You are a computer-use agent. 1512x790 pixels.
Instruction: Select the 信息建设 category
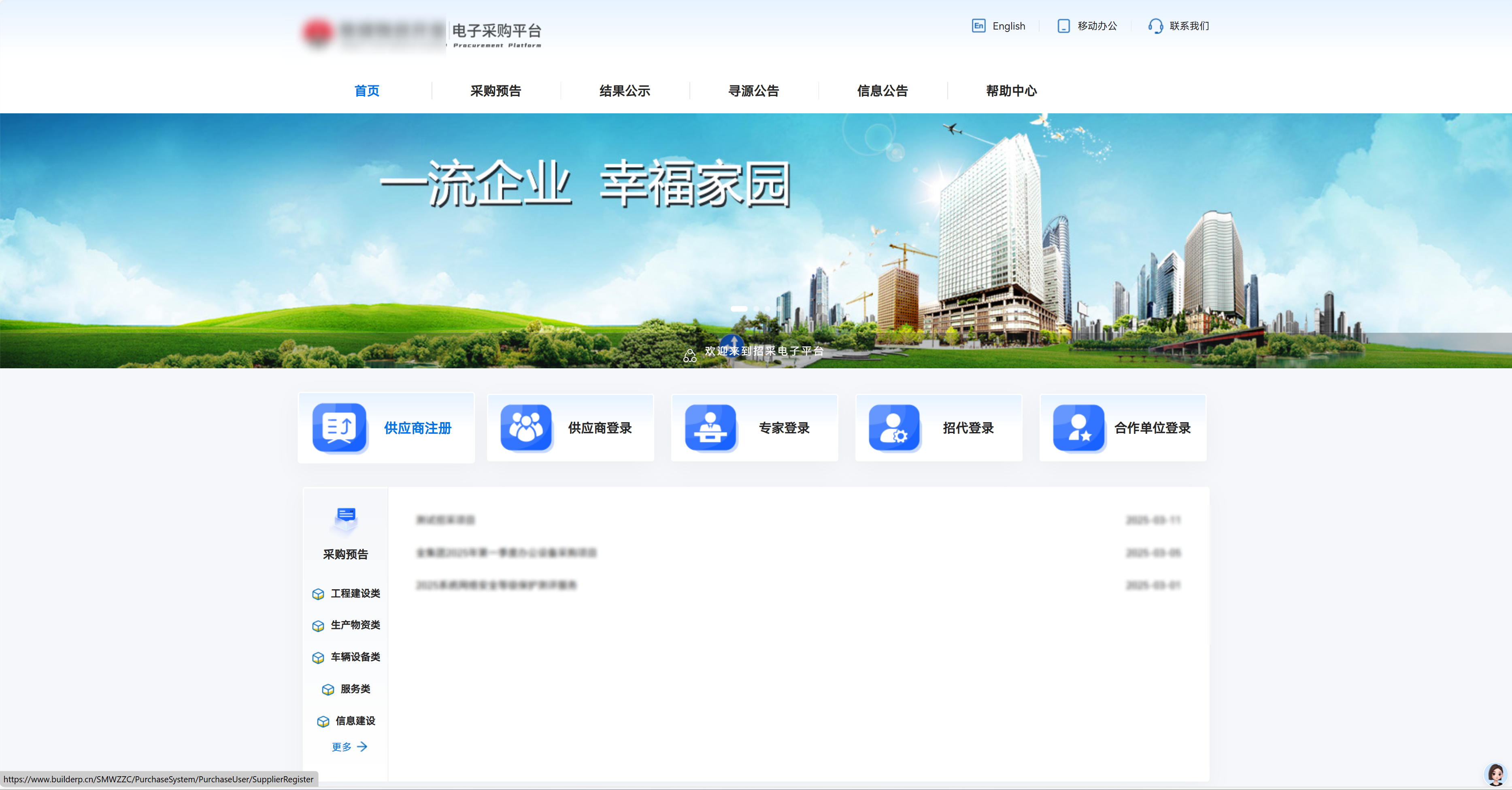355,721
